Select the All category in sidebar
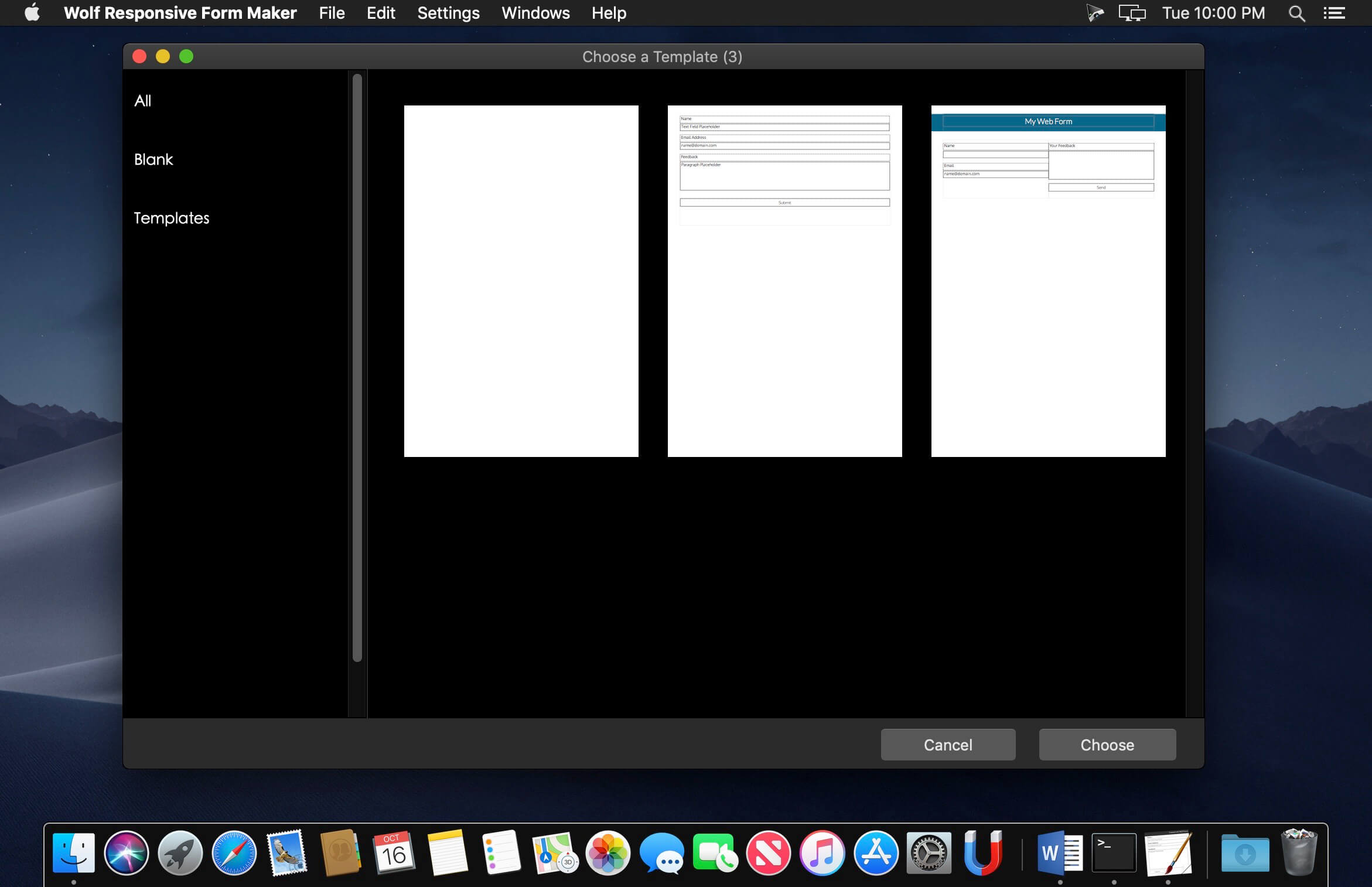1372x887 pixels. (x=143, y=101)
